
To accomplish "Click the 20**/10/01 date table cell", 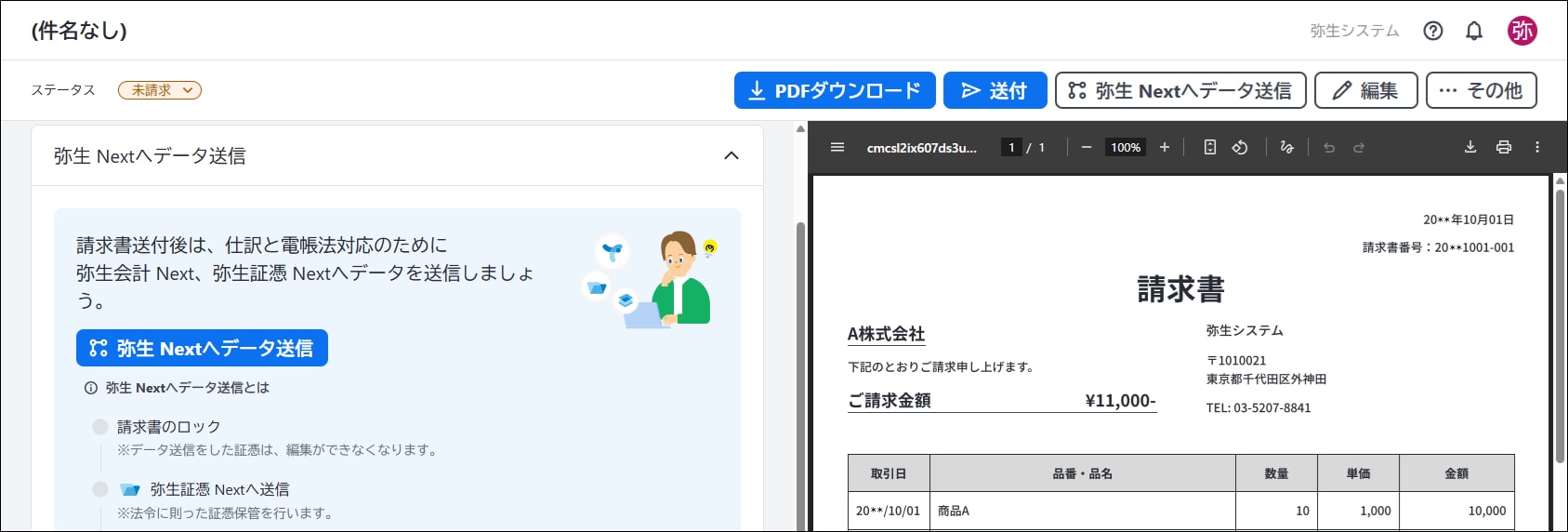I will (888, 511).
